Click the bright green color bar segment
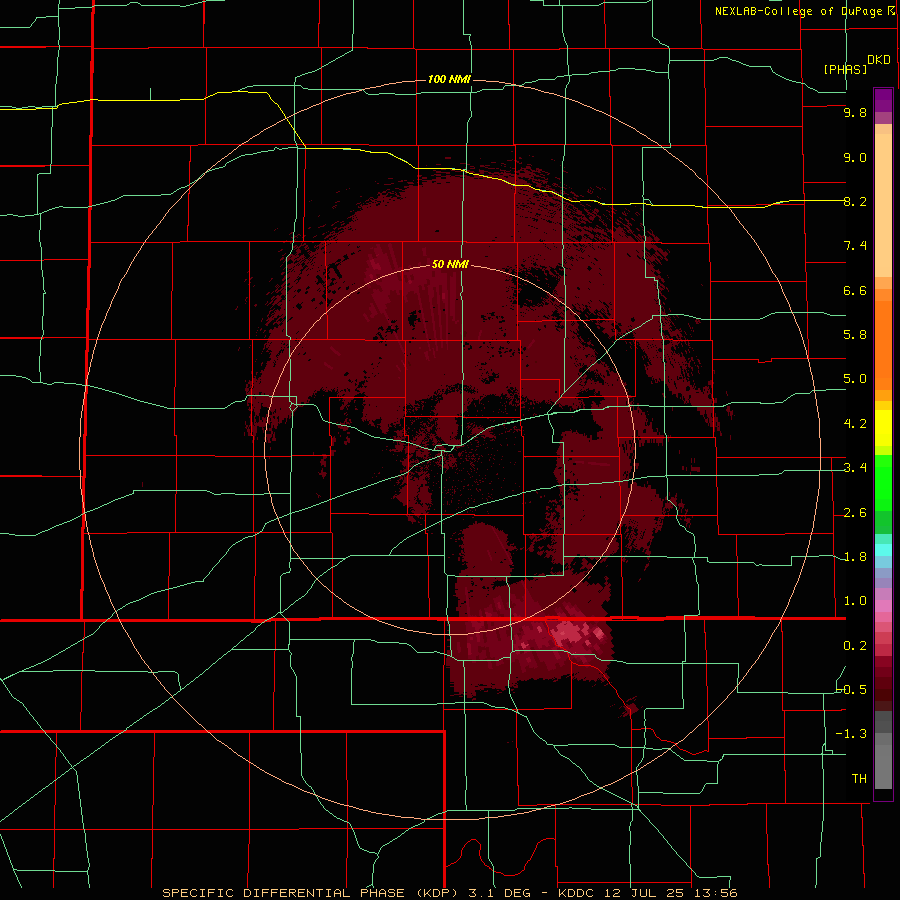The height and width of the screenshot is (900, 900). point(883,483)
